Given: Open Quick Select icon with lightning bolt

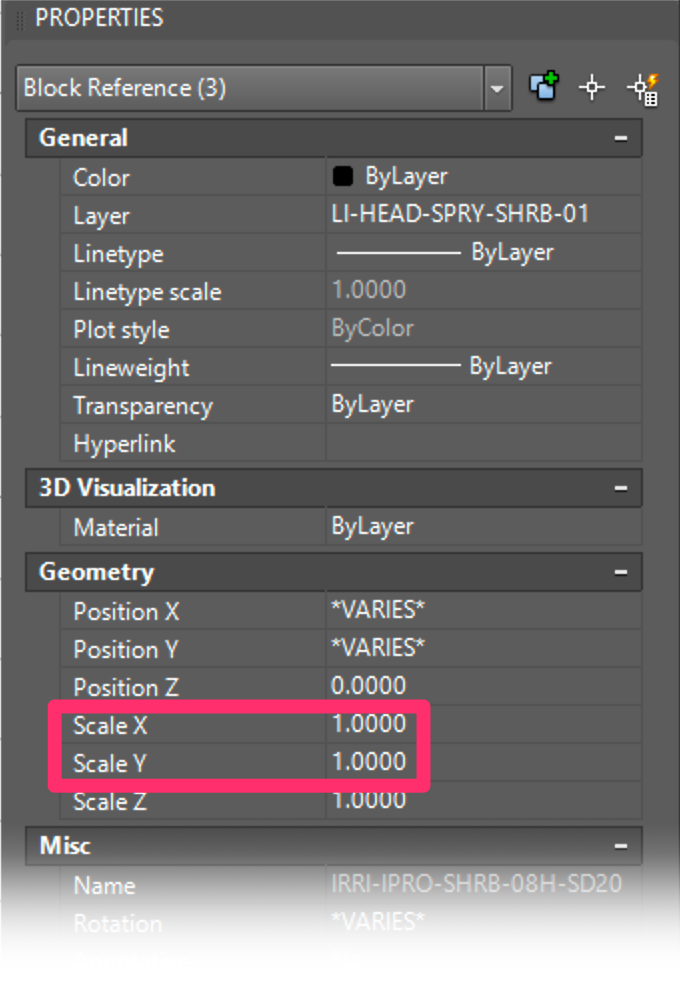Looking at the screenshot, I should 643,89.
